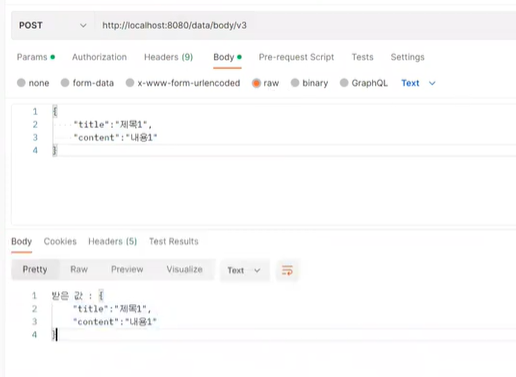Image resolution: width=516 pixels, height=377 pixels.
Task: Switch response view to Raw
Action: [x=79, y=269]
